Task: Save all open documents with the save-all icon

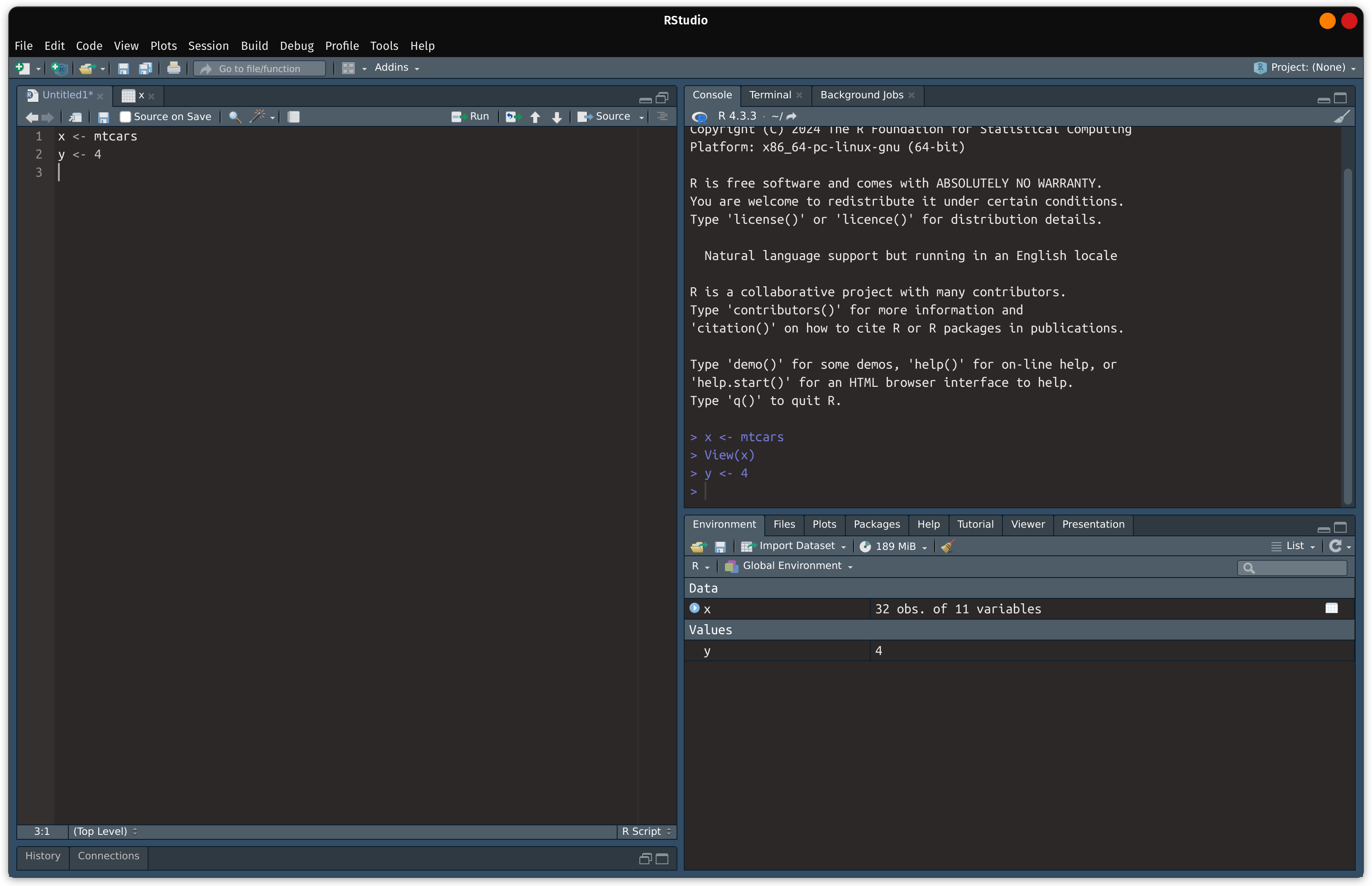Action: 145,68
